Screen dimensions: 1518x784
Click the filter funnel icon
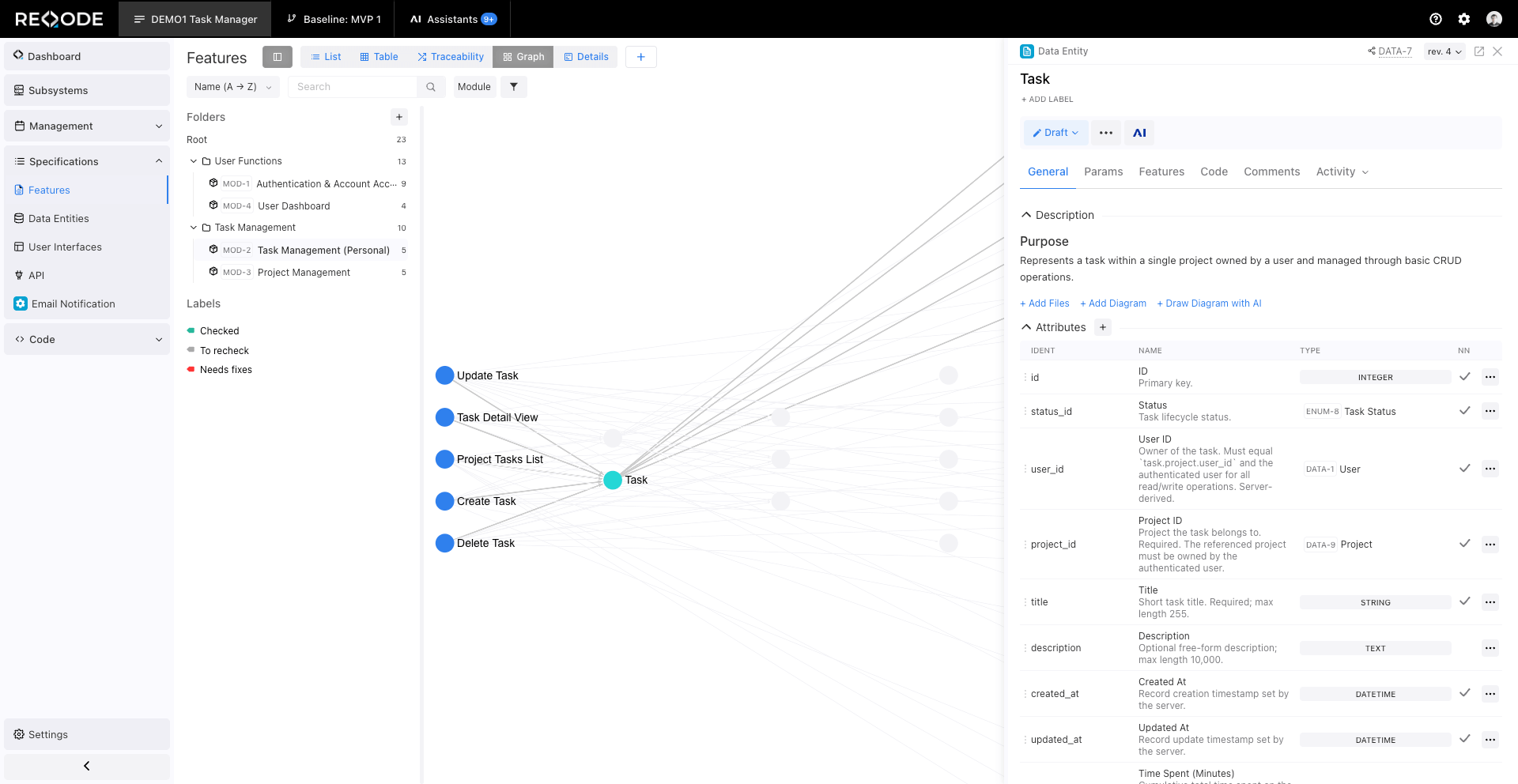(514, 87)
